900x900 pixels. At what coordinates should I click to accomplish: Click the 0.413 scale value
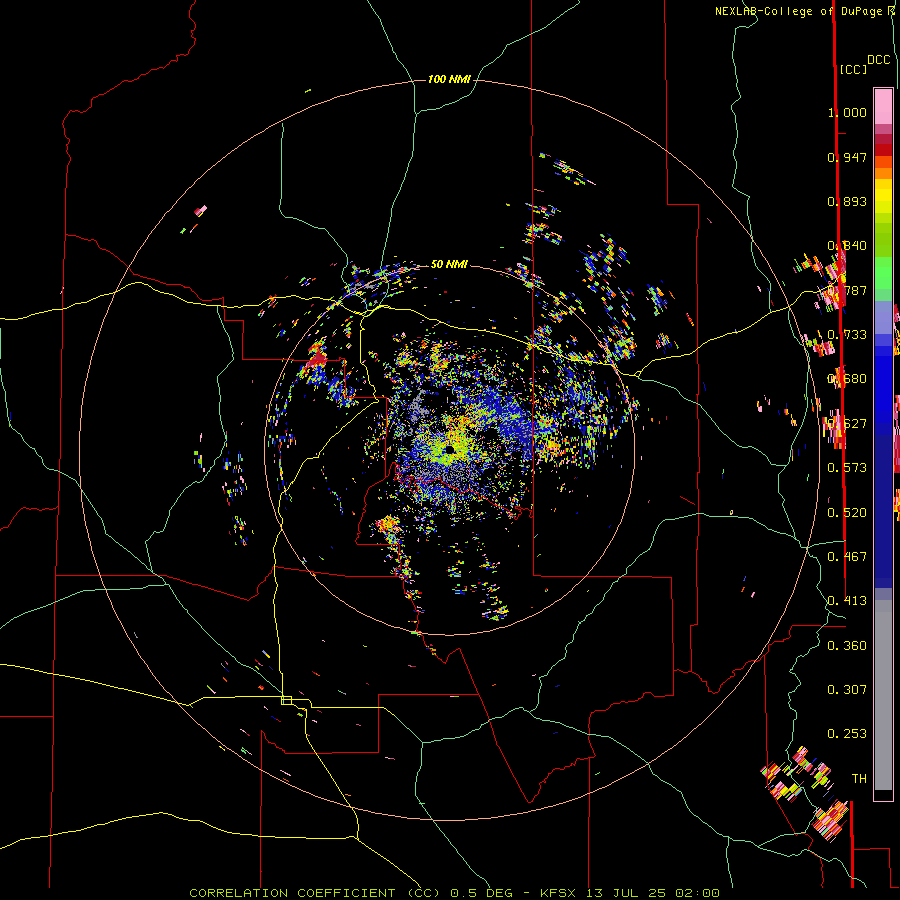[847, 601]
